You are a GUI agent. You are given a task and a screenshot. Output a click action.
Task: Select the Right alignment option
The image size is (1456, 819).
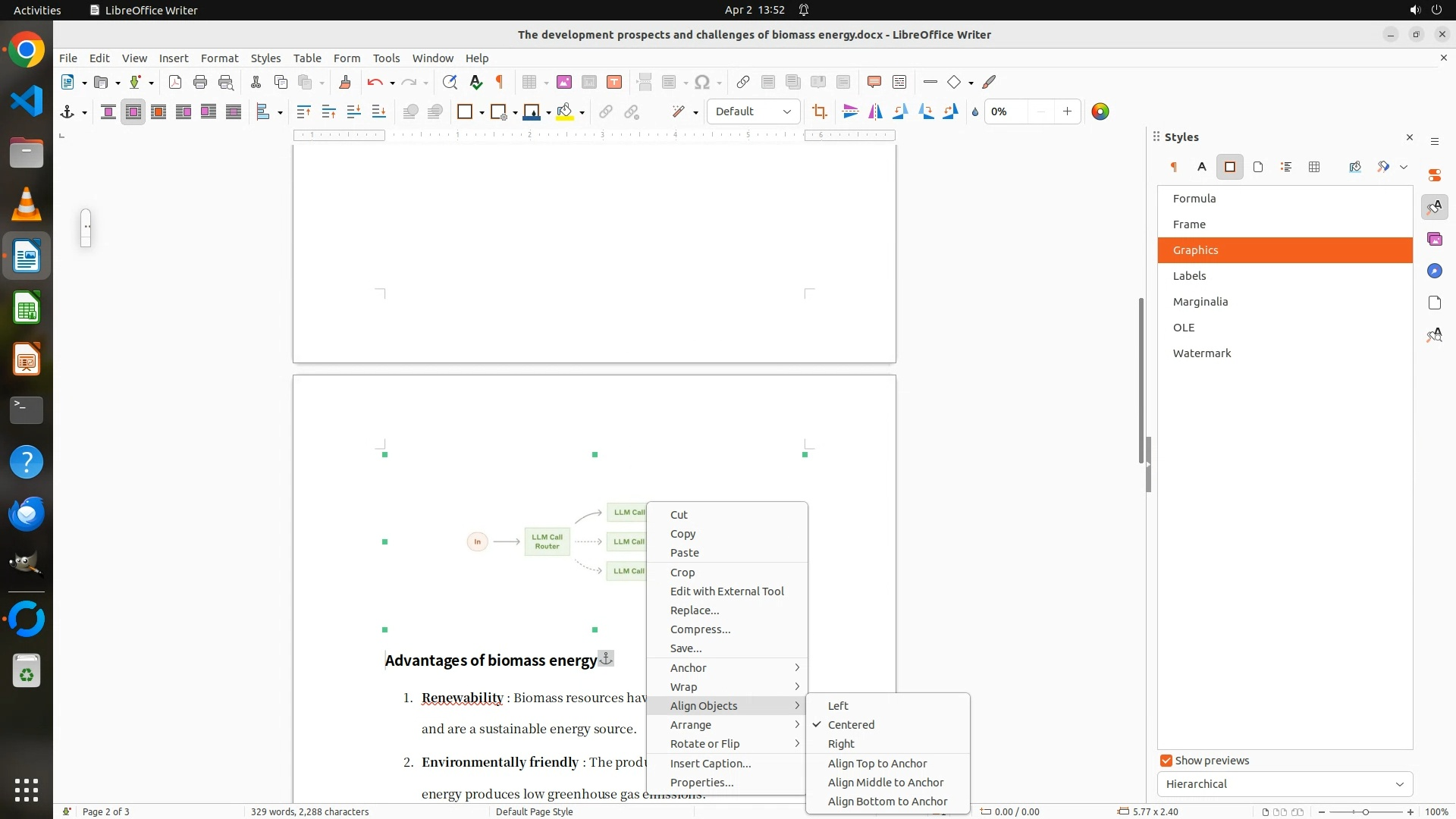click(x=841, y=744)
